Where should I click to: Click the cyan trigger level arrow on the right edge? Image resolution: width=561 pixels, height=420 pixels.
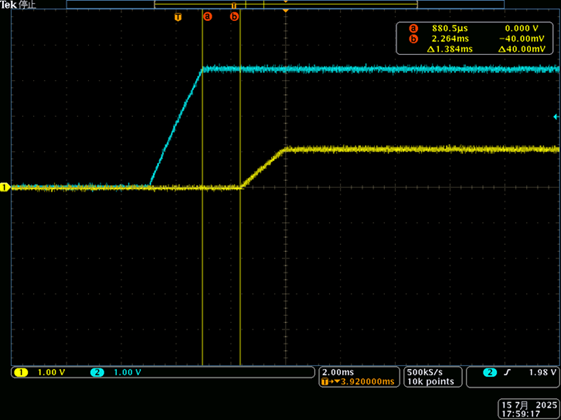pyautogui.click(x=556, y=117)
